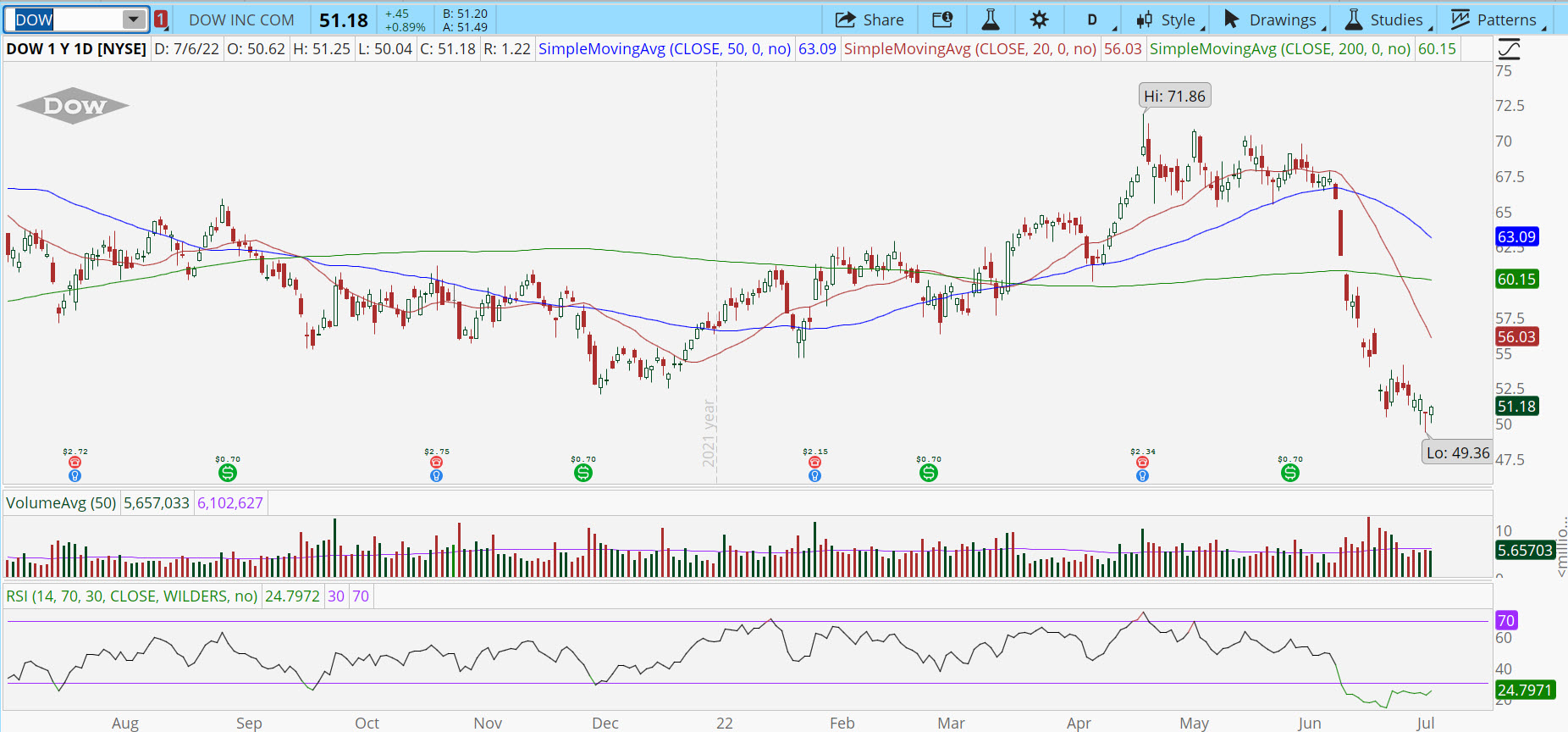
Task: Click the Share button
Action: 870,19
